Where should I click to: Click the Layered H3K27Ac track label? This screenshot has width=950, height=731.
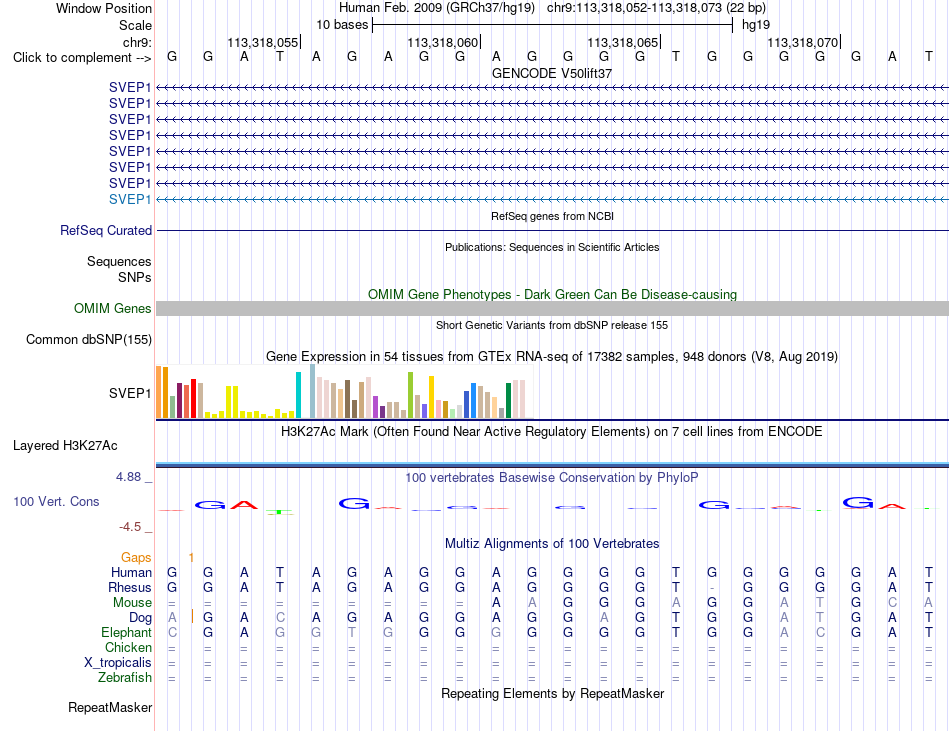[x=65, y=446]
